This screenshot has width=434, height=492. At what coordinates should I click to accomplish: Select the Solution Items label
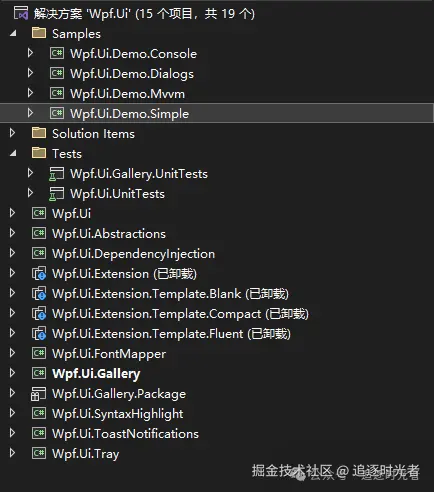(93, 134)
